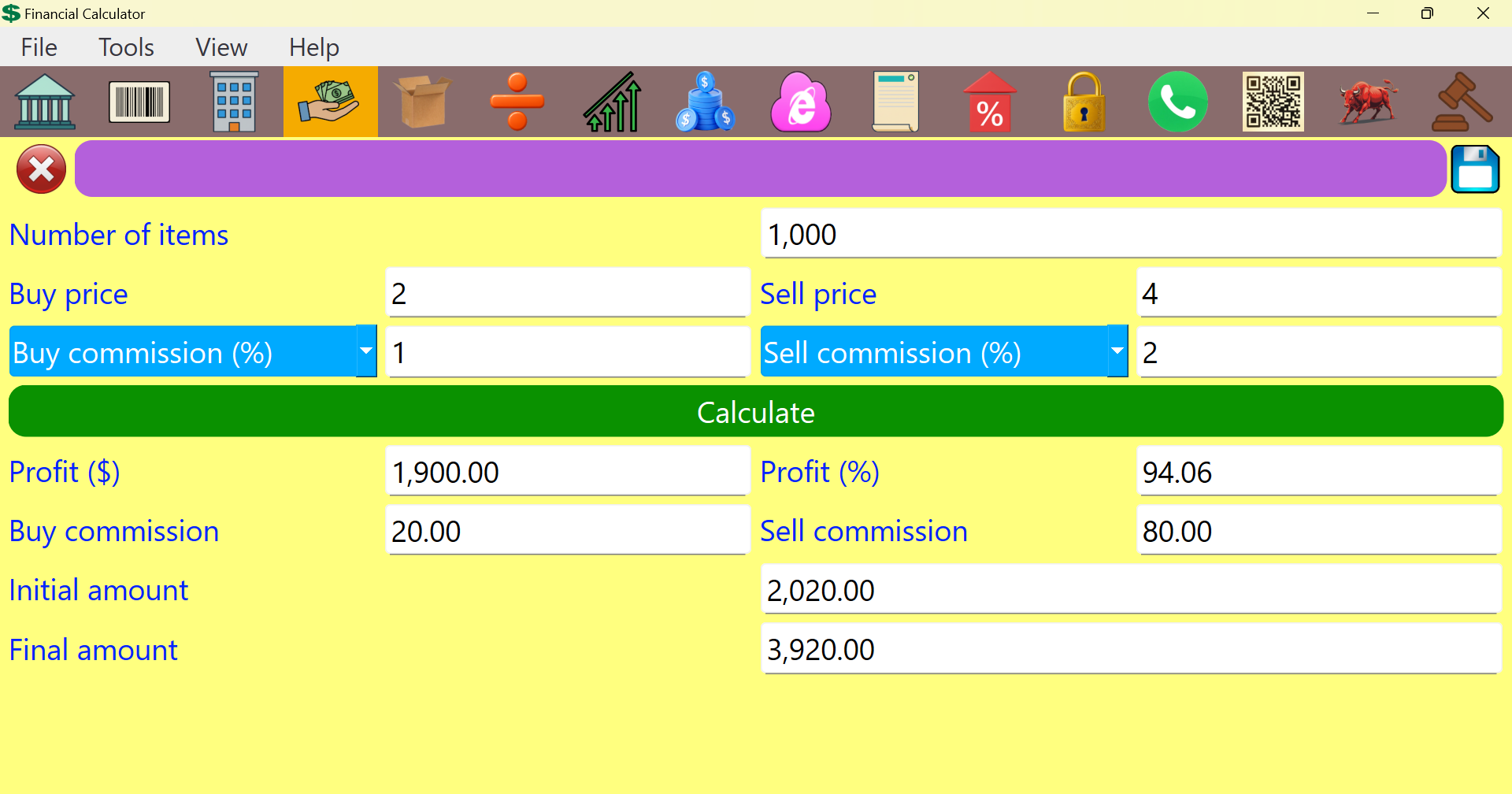Open the stock growth chart tool
The height and width of the screenshot is (794, 1512).
(x=612, y=101)
